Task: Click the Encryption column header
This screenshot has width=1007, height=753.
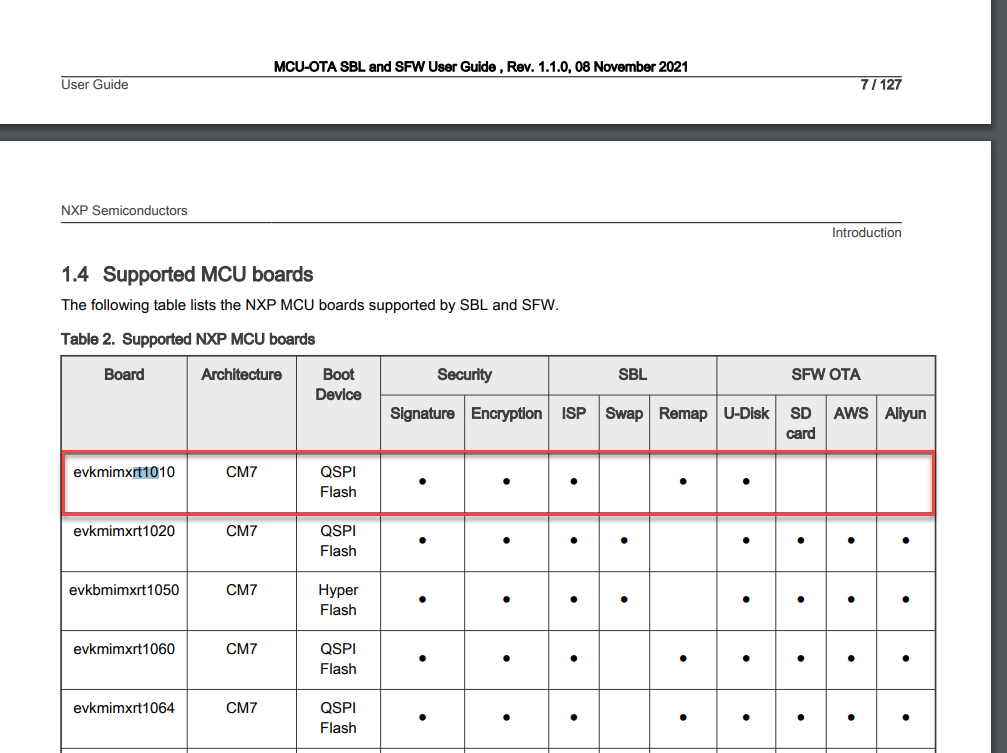Action: pos(506,413)
